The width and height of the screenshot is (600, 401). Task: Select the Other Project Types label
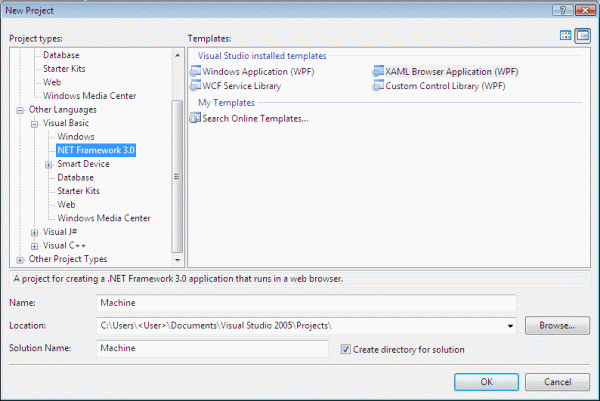(68, 259)
